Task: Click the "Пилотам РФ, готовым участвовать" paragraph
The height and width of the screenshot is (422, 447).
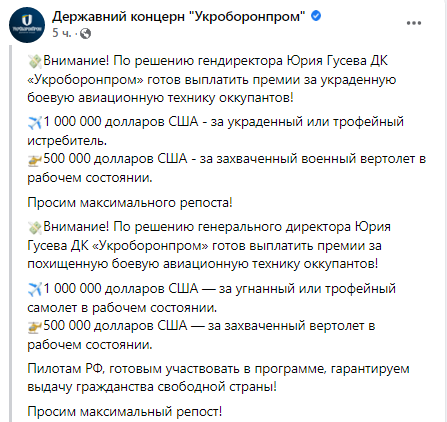Action: tap(218, 378)
